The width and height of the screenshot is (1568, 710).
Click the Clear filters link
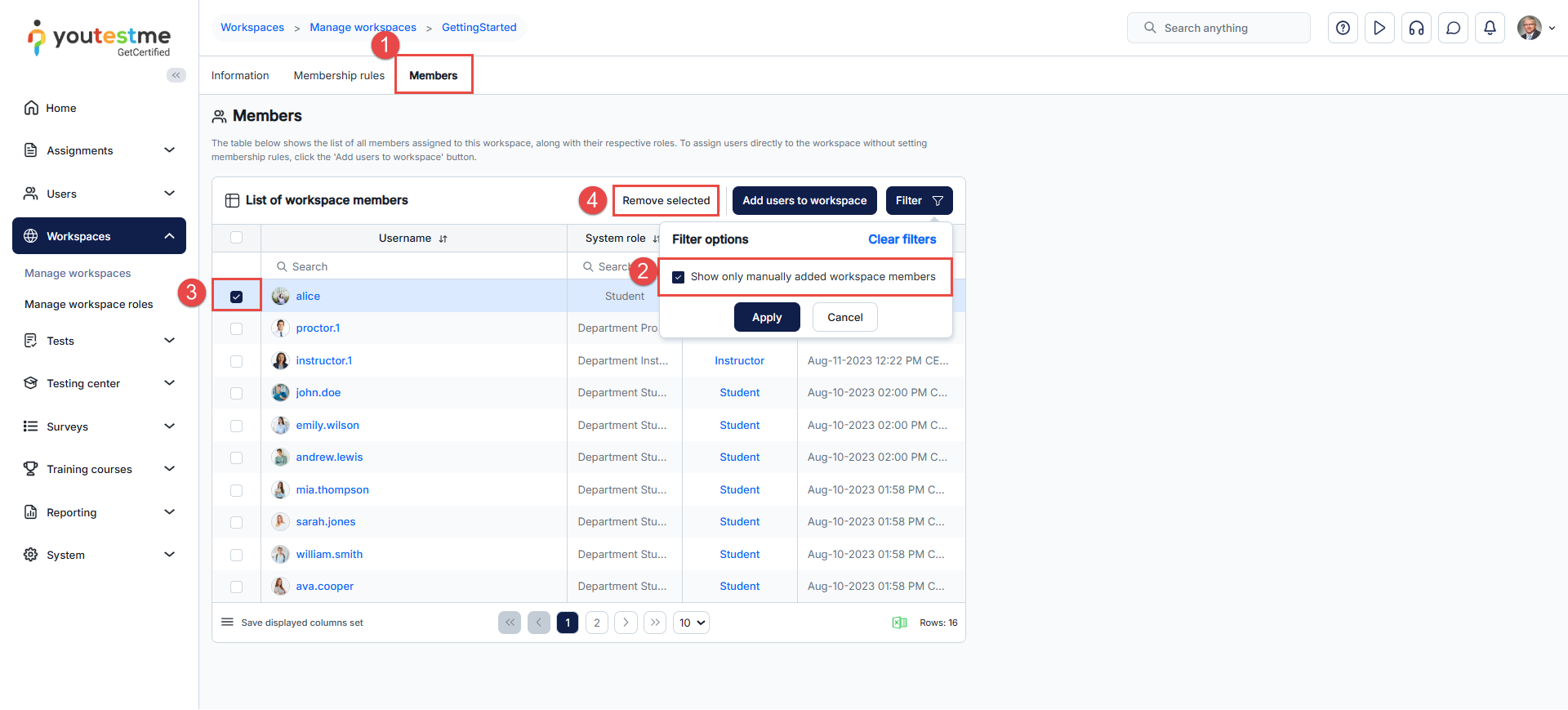pos(902,239)
